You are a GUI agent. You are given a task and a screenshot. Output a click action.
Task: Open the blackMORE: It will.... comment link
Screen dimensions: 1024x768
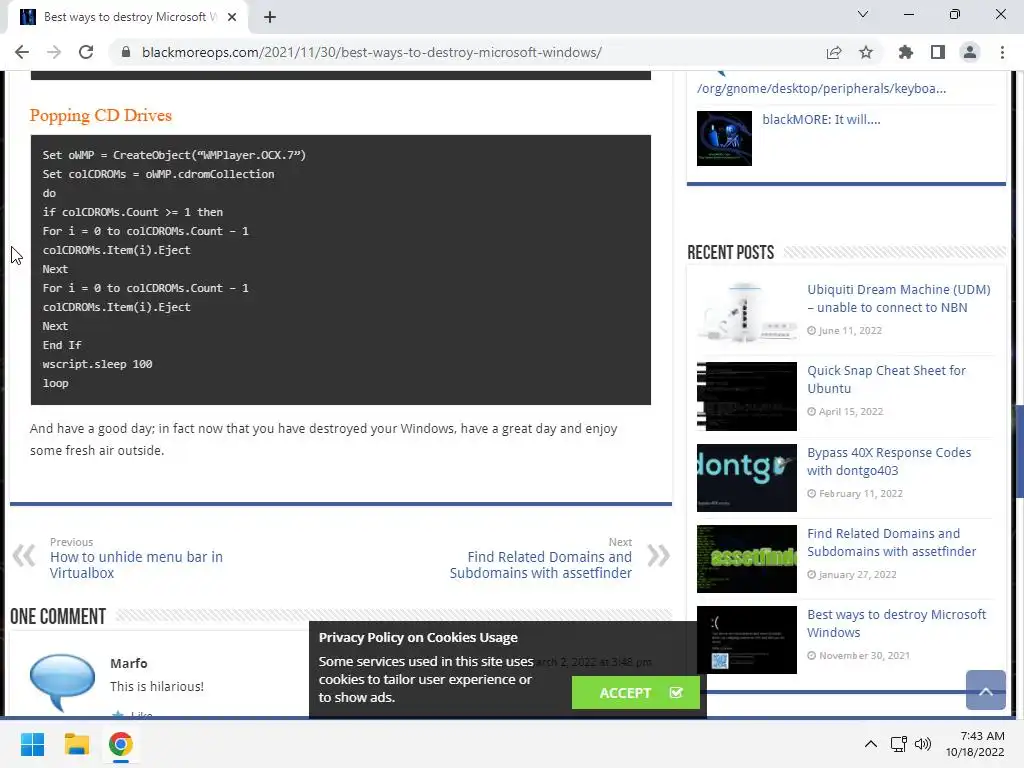pos(821,120)
